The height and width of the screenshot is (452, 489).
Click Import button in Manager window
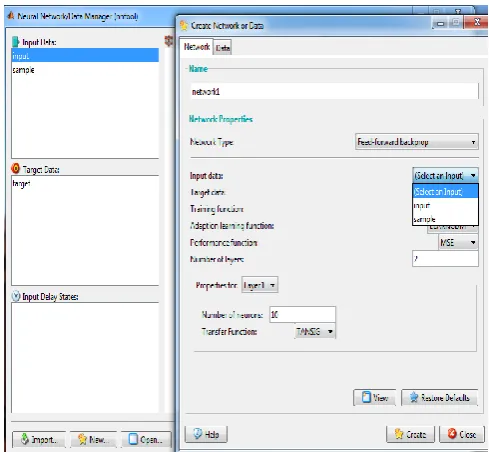coord(39,439)
